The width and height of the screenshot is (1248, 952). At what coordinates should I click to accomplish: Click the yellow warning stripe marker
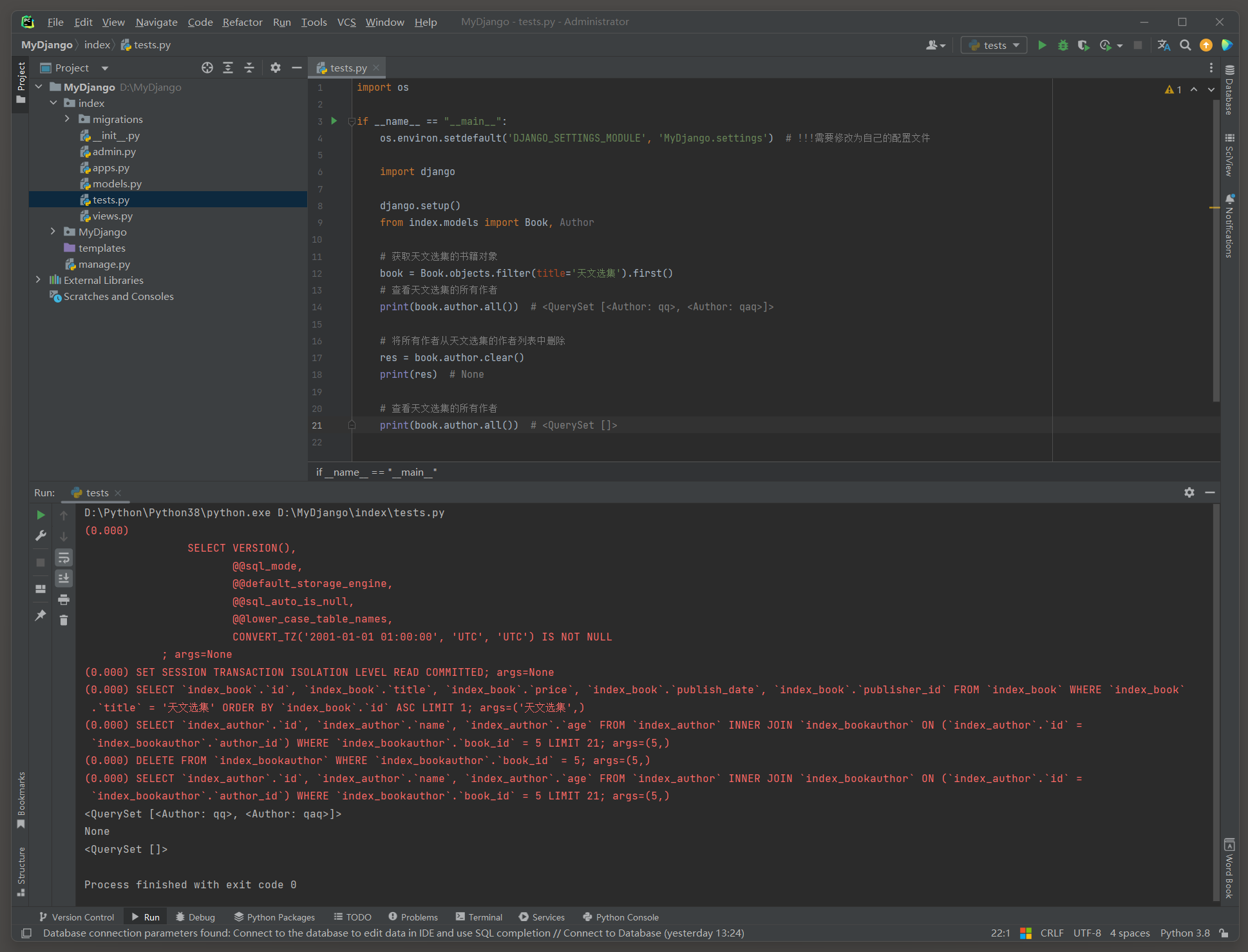click(1215, 207)
